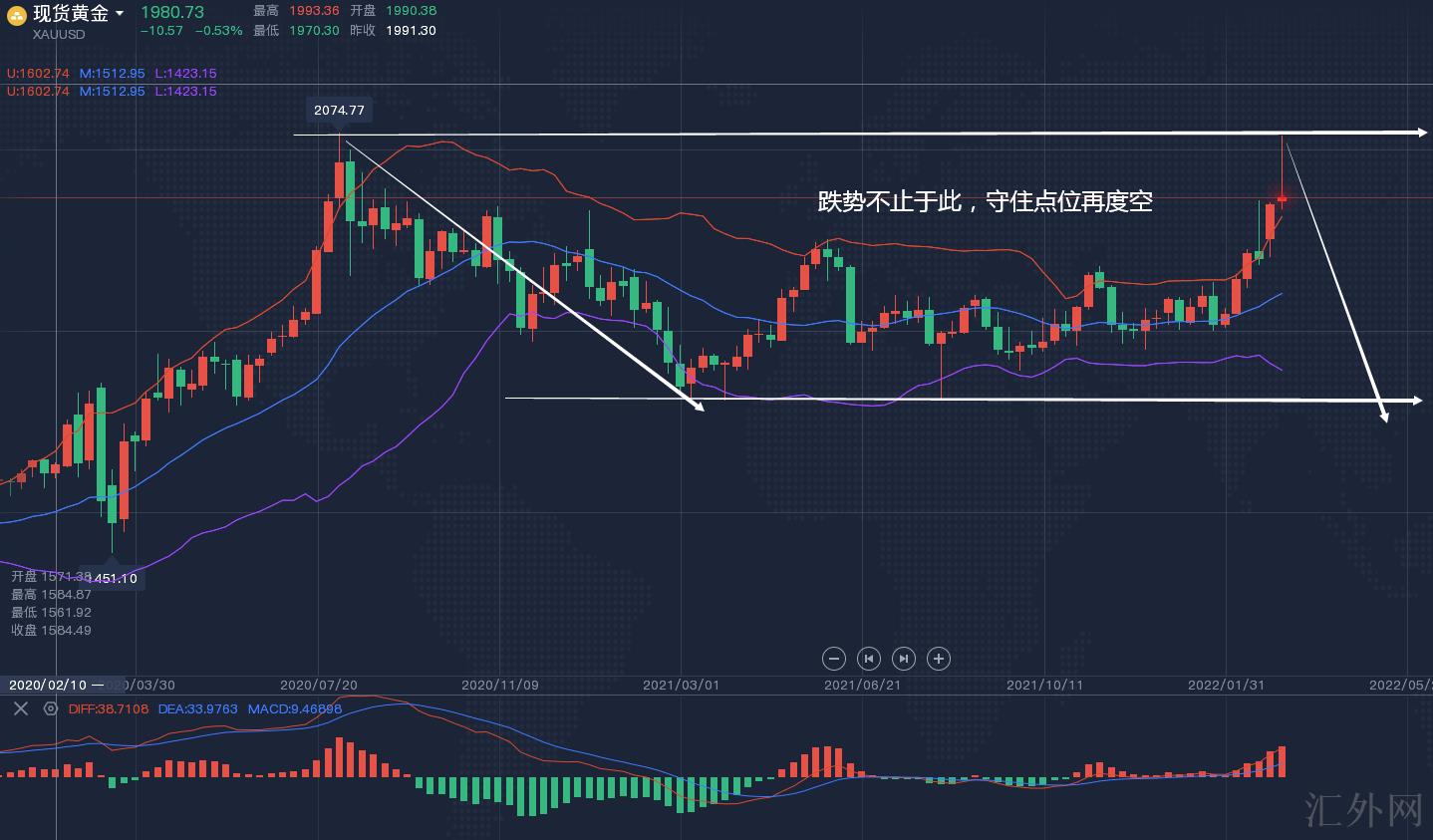Viewport: 1433px width, 840px height.
Task: Jump to next candles using skip-forward button
Action: [x=903, y=658]
